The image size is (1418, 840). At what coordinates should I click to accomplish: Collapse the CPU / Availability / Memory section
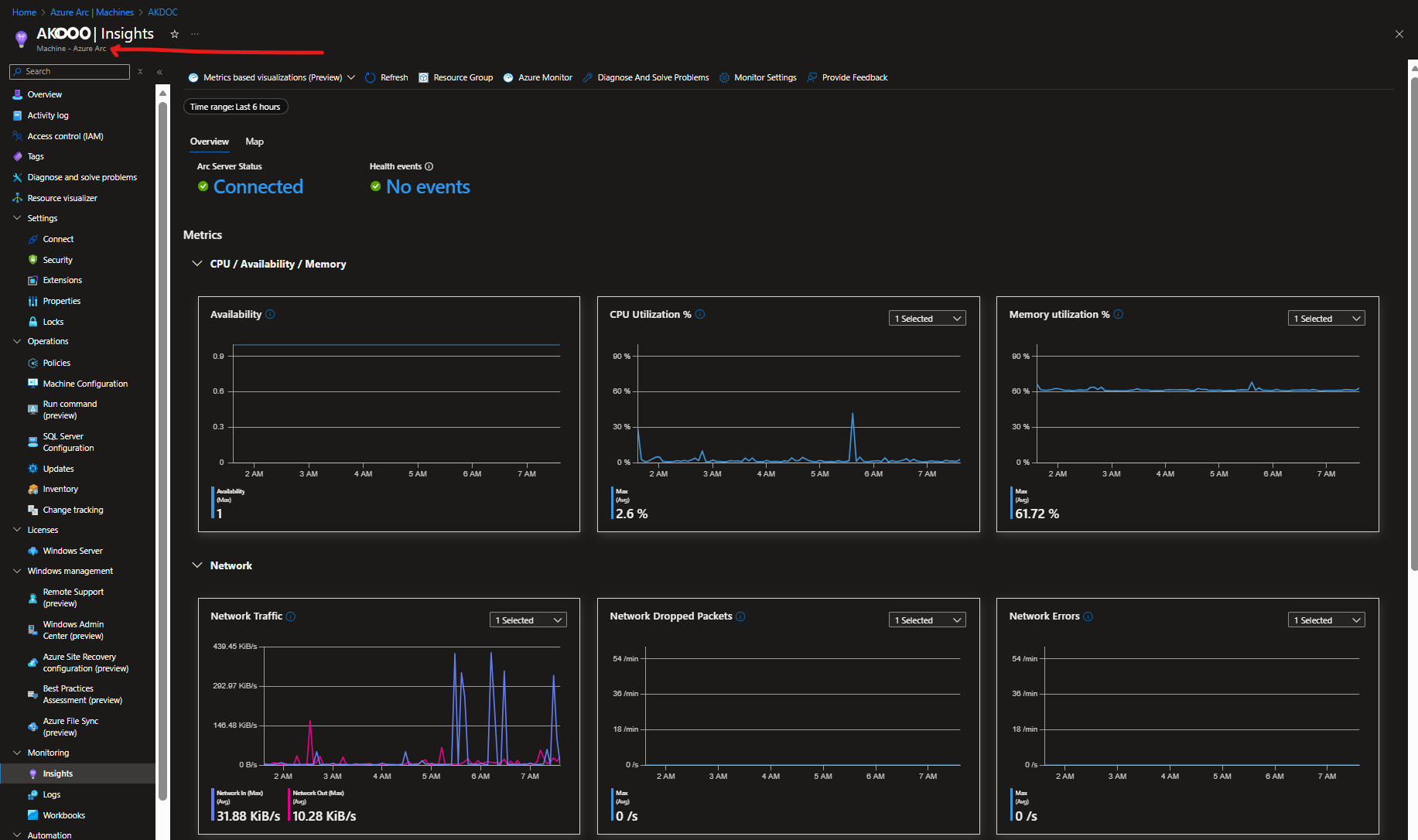point(196,264)
